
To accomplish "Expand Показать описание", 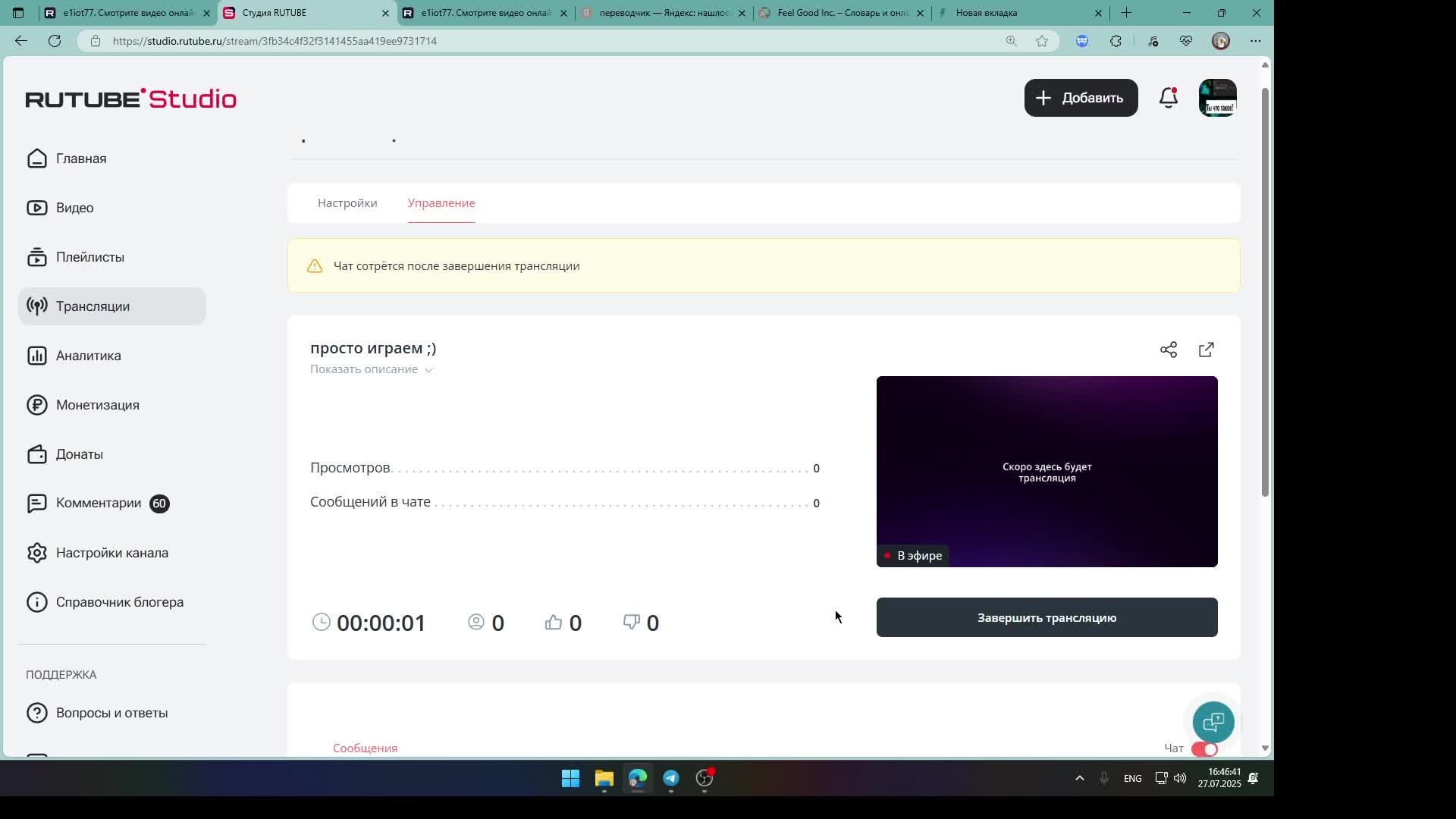I will [371, 369].
